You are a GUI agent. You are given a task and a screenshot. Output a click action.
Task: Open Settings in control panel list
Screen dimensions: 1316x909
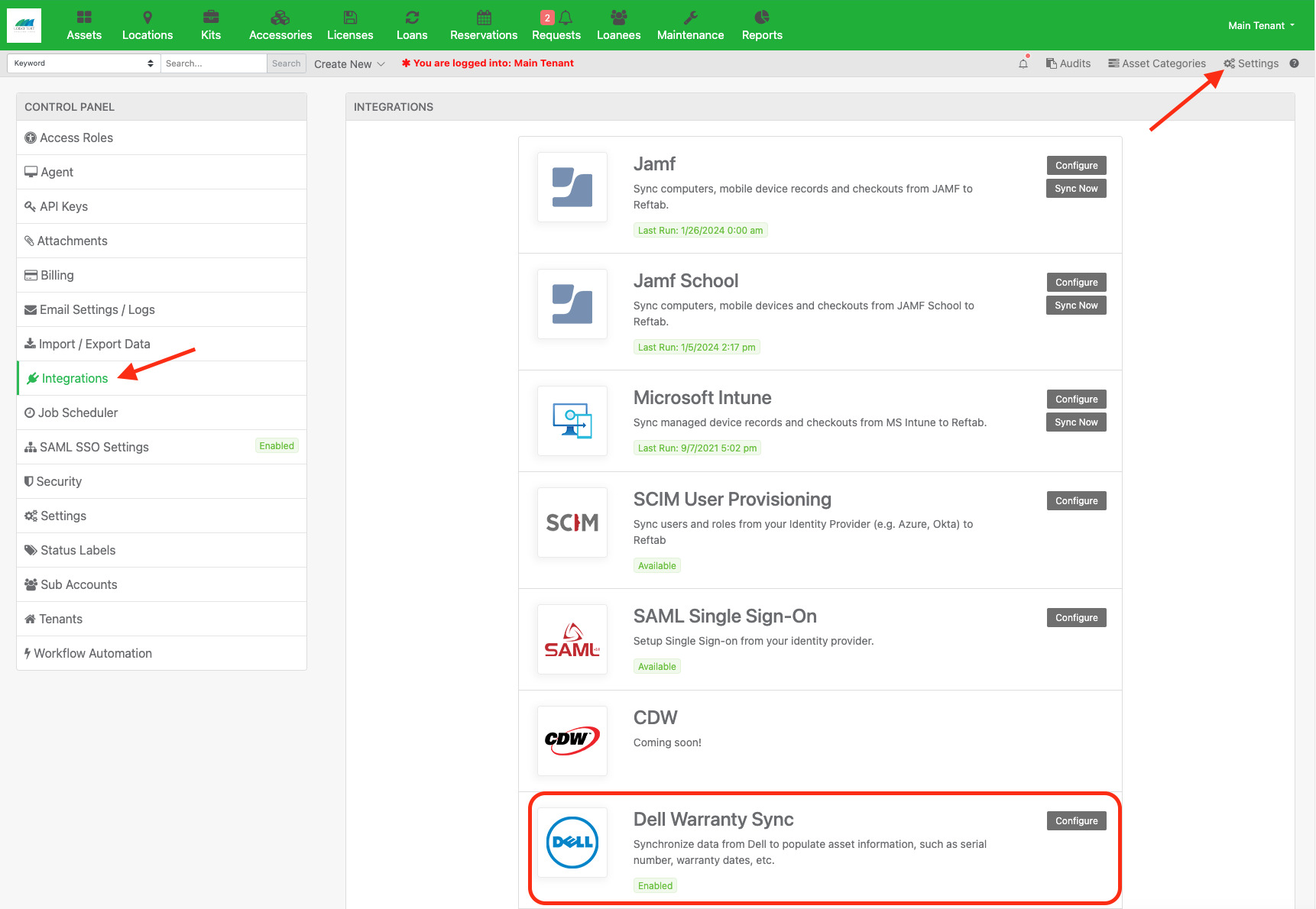pos(161,516)
